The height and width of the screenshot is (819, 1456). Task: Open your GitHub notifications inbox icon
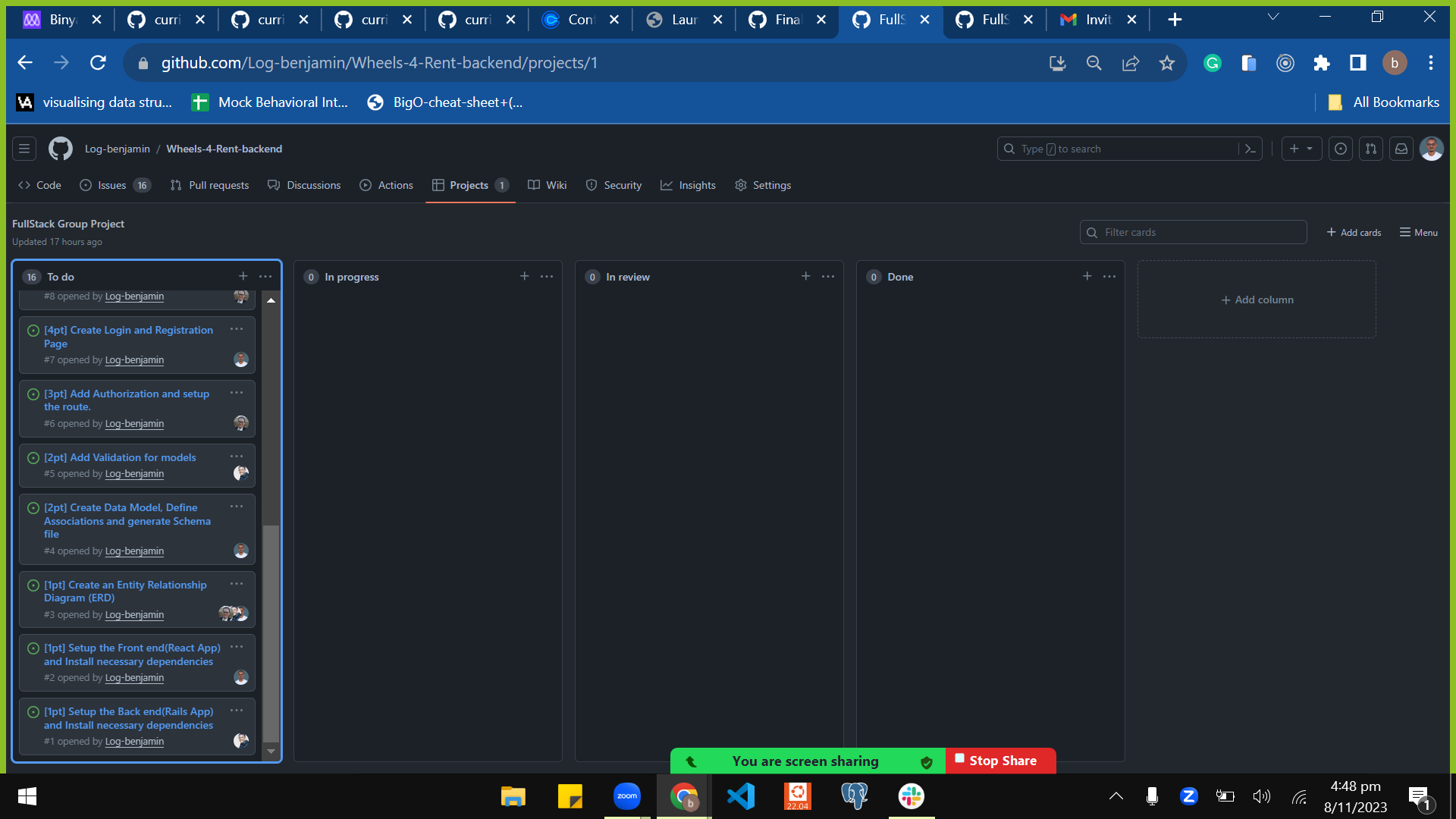(1401, 149)
